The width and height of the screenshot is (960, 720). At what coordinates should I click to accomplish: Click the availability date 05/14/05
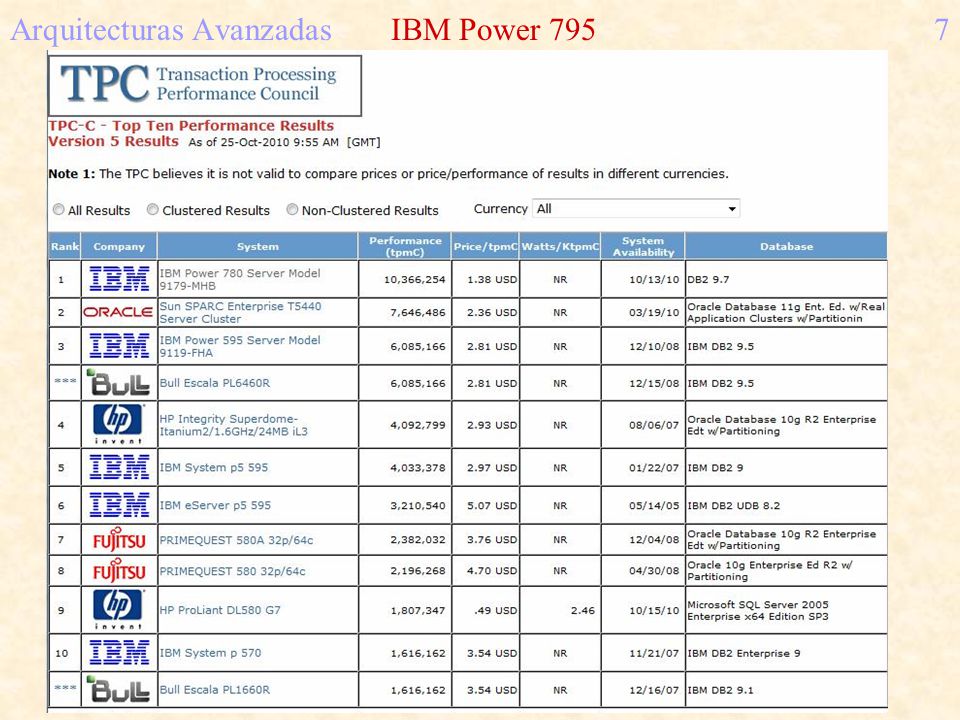(x=654, y=506)
